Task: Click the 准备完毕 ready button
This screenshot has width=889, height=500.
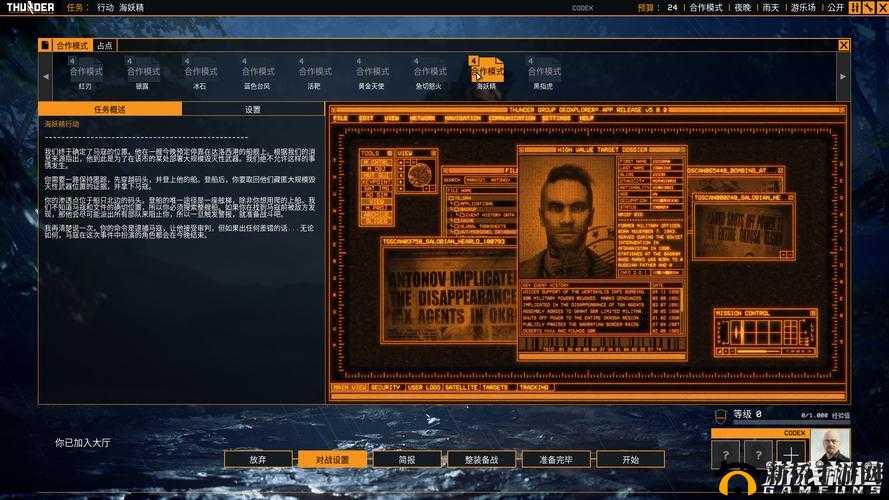Action: (556, 459)
